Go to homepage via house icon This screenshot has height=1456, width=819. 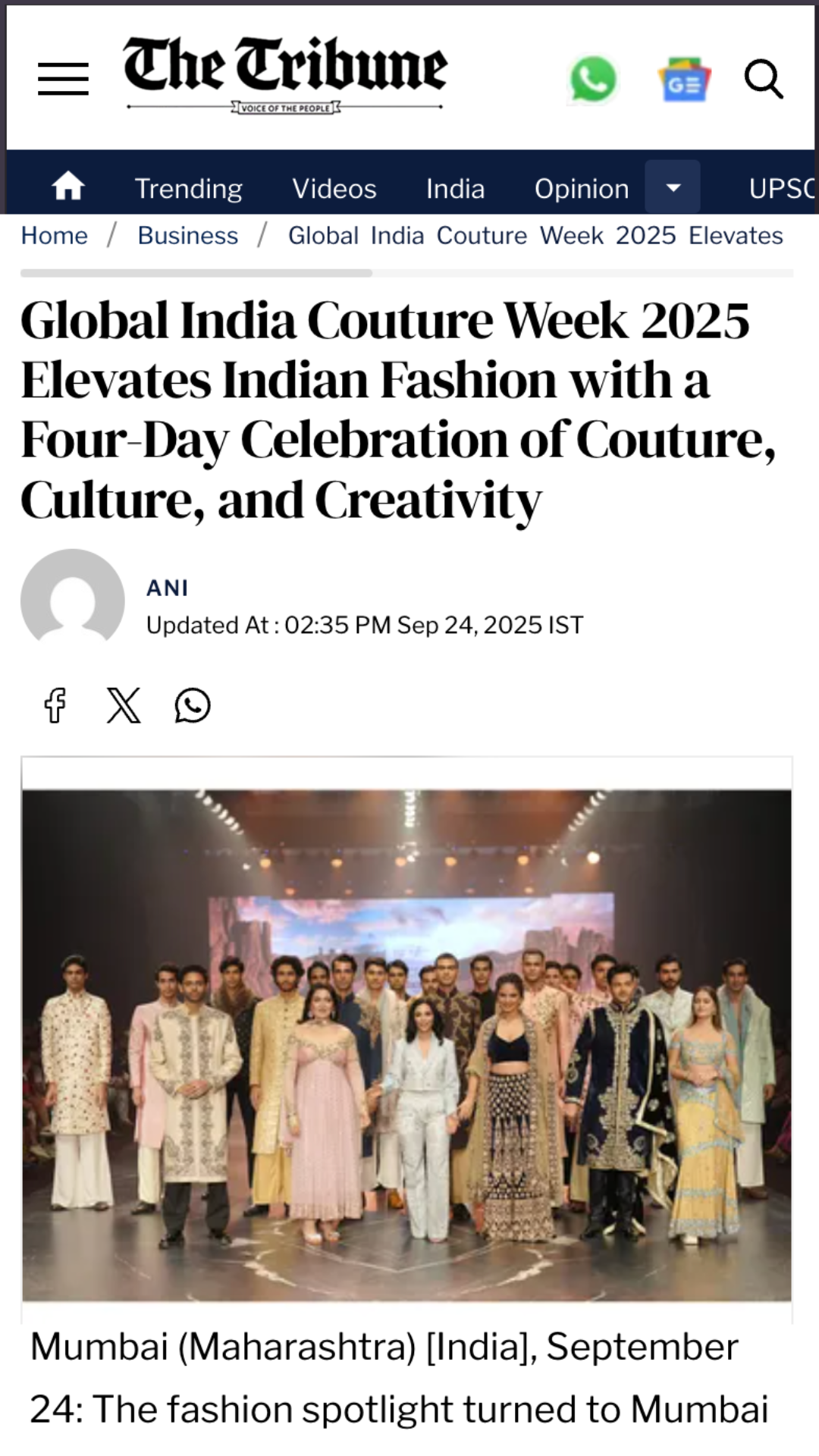(x=67, y=187)
